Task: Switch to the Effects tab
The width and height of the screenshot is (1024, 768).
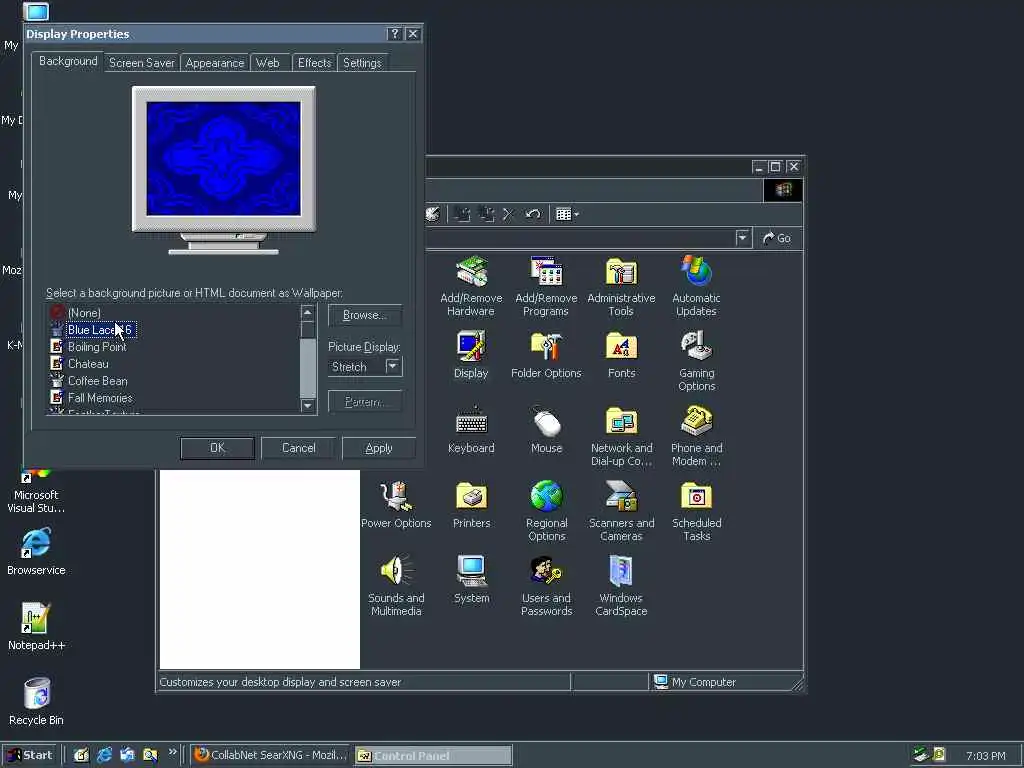Action: coord(314,63)
